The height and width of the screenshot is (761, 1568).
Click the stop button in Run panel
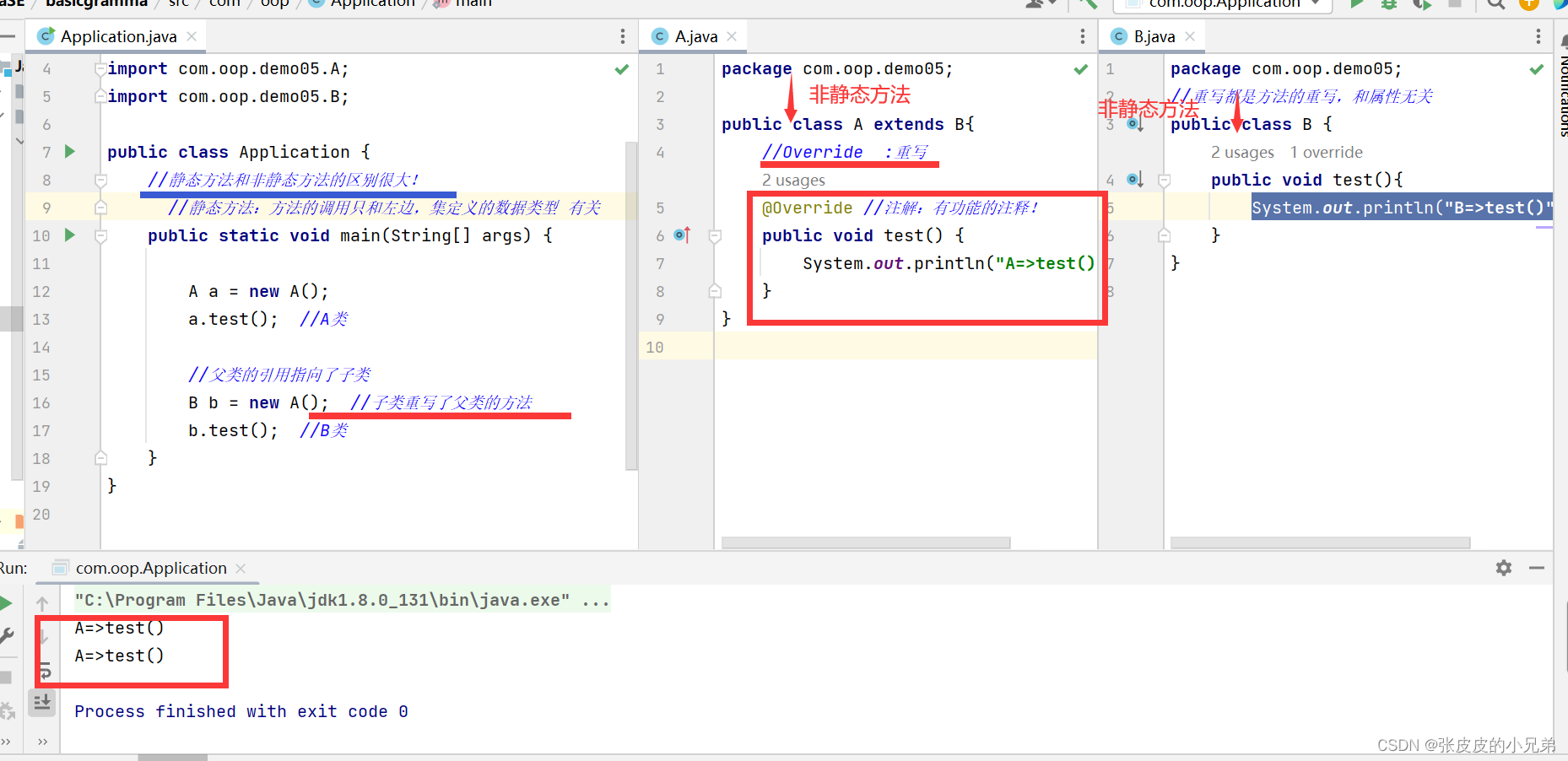(x=6, y=677)
